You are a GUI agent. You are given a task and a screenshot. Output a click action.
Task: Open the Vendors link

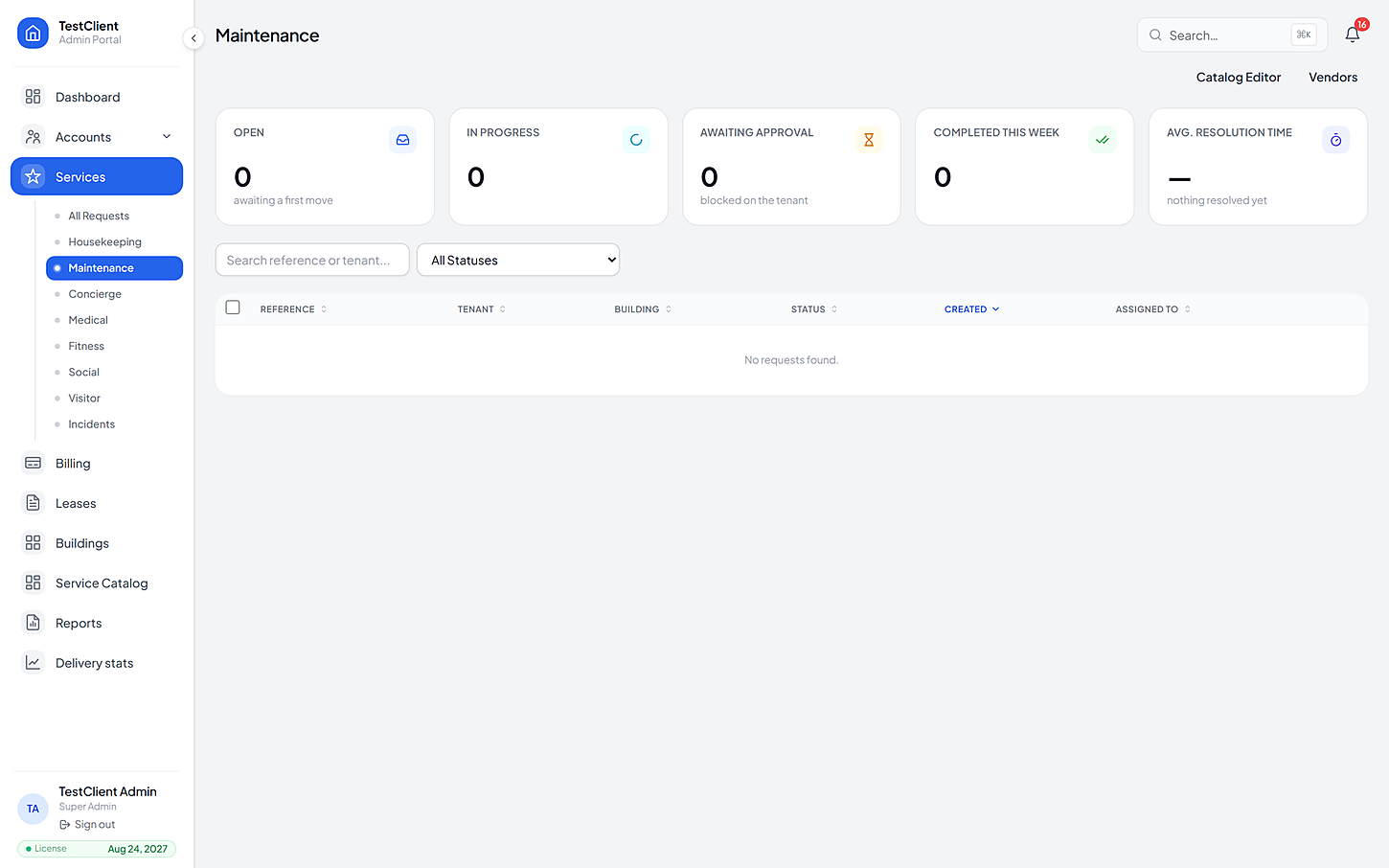[1332, 78]
